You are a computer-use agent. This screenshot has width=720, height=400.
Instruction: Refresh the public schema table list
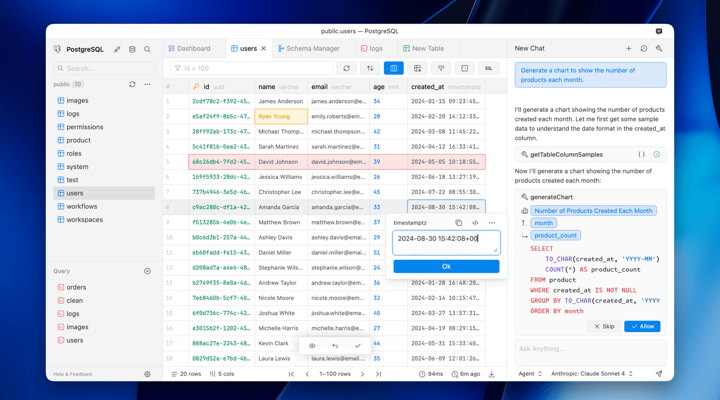pos(132,84)
